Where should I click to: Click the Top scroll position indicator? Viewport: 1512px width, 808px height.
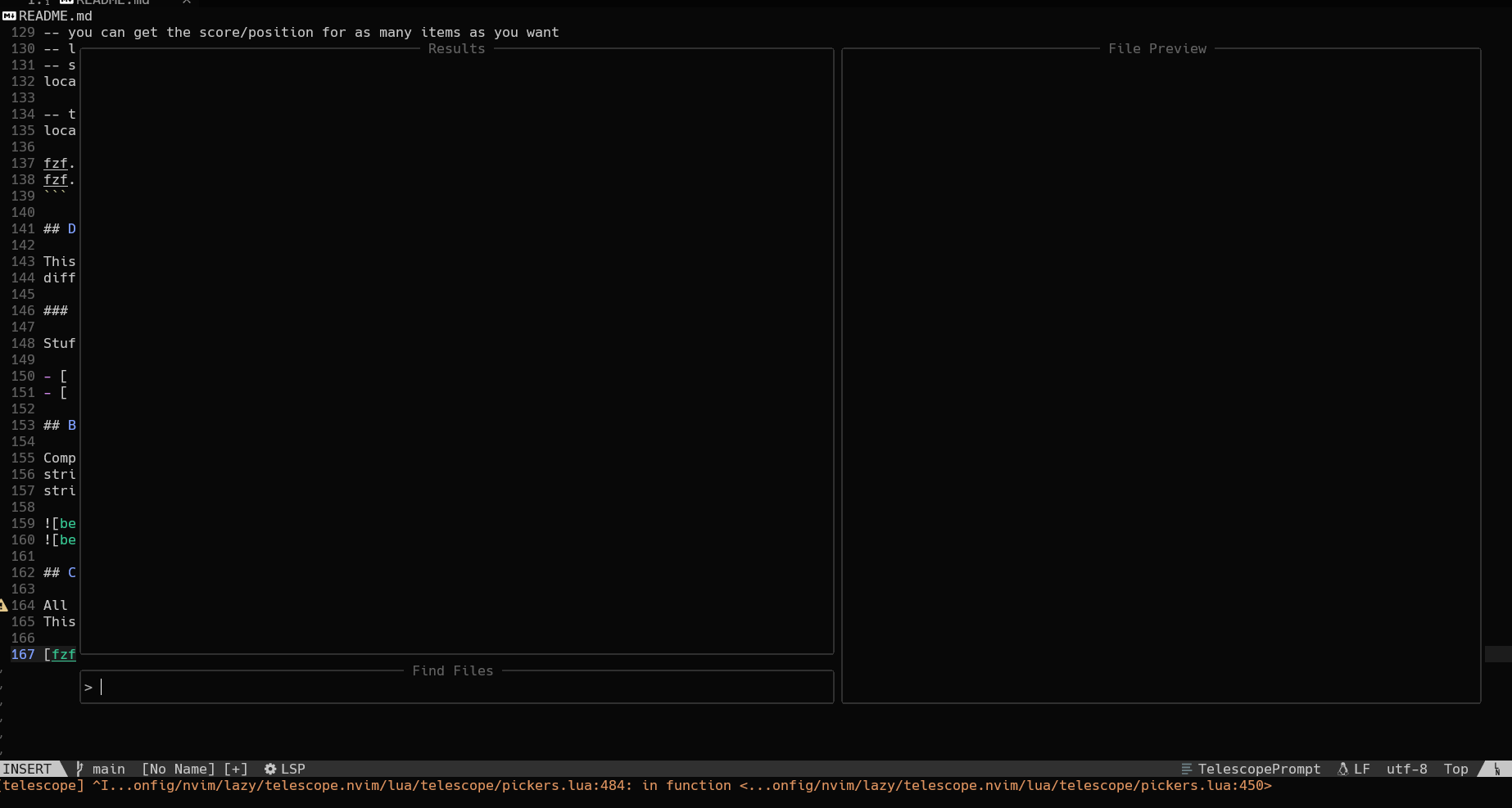(x=1457, y=770)
